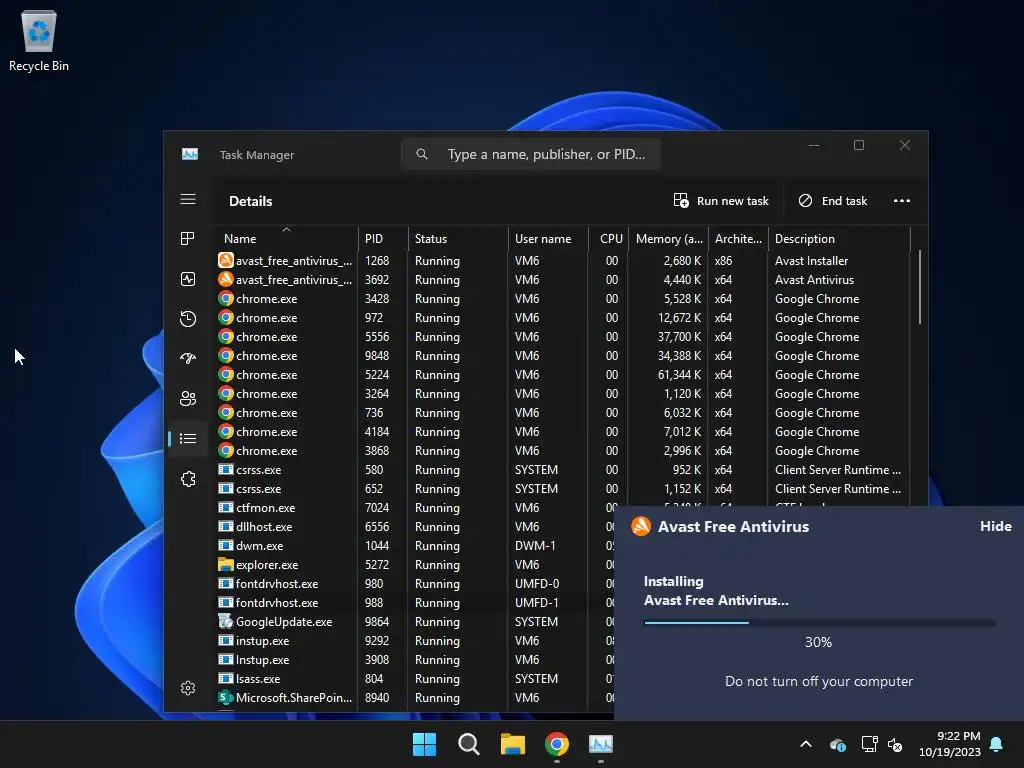
Task: Sort by the Description column header
Action: tap(839, 239)
